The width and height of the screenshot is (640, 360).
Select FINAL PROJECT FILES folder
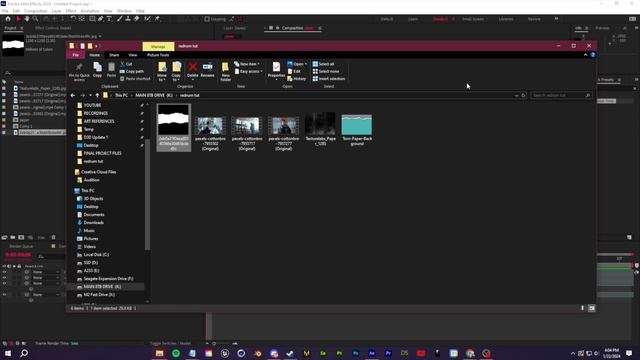click(102, 153)
